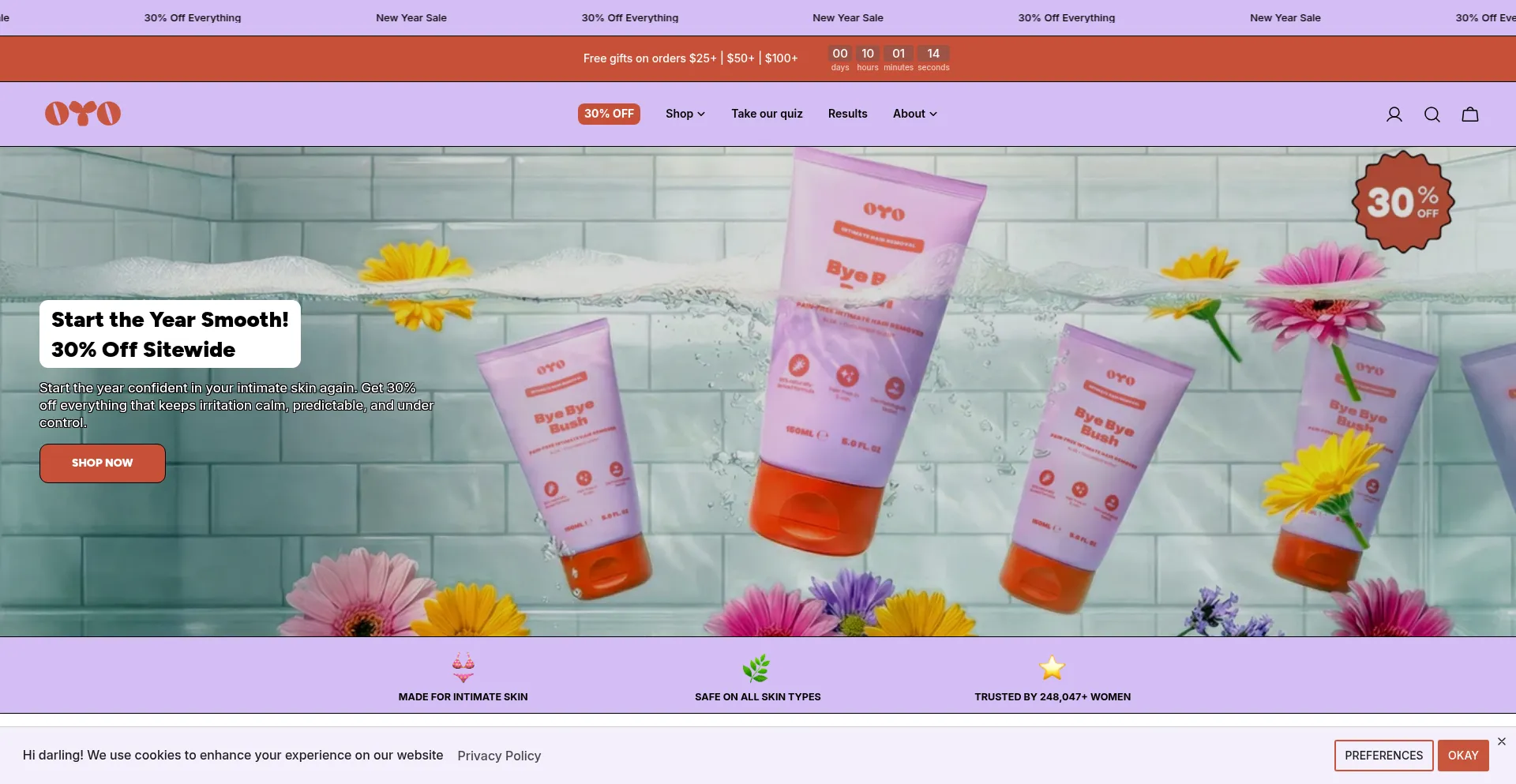The image size is (1516, 784).
Task: Open the site search
Action: [x=1432, y=114]
